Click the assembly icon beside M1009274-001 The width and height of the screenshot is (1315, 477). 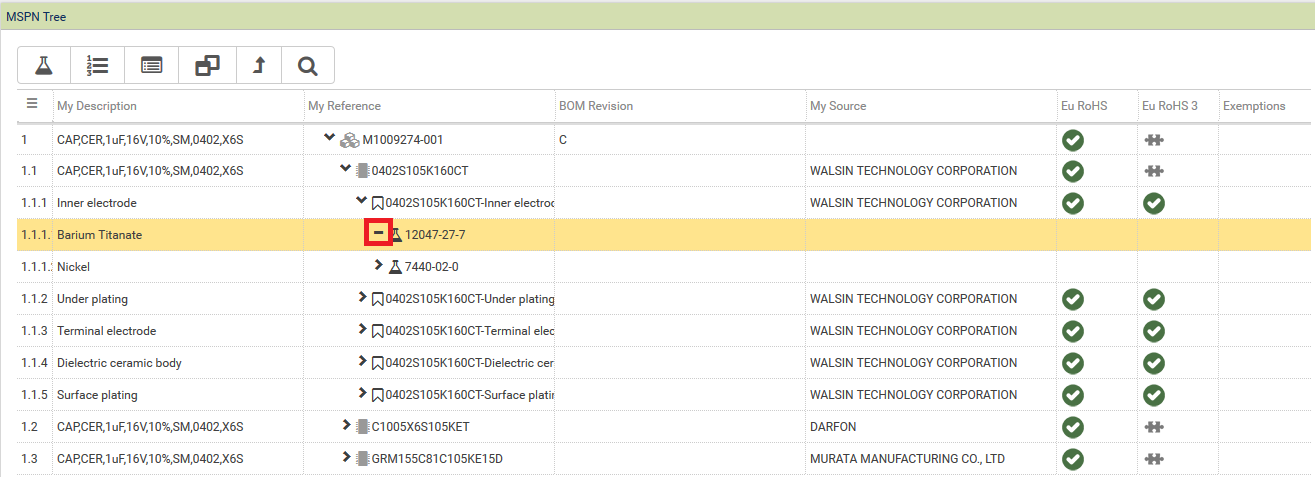[349, 139]
